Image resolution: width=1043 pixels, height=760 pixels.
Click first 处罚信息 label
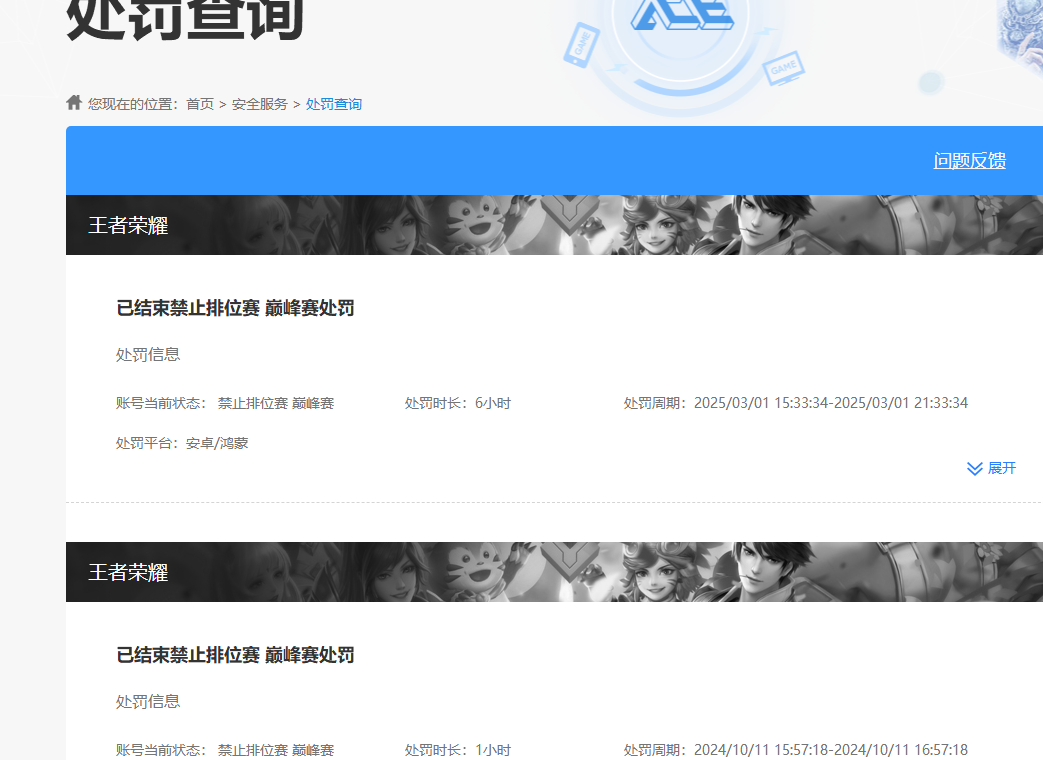(x=148, y=354)
